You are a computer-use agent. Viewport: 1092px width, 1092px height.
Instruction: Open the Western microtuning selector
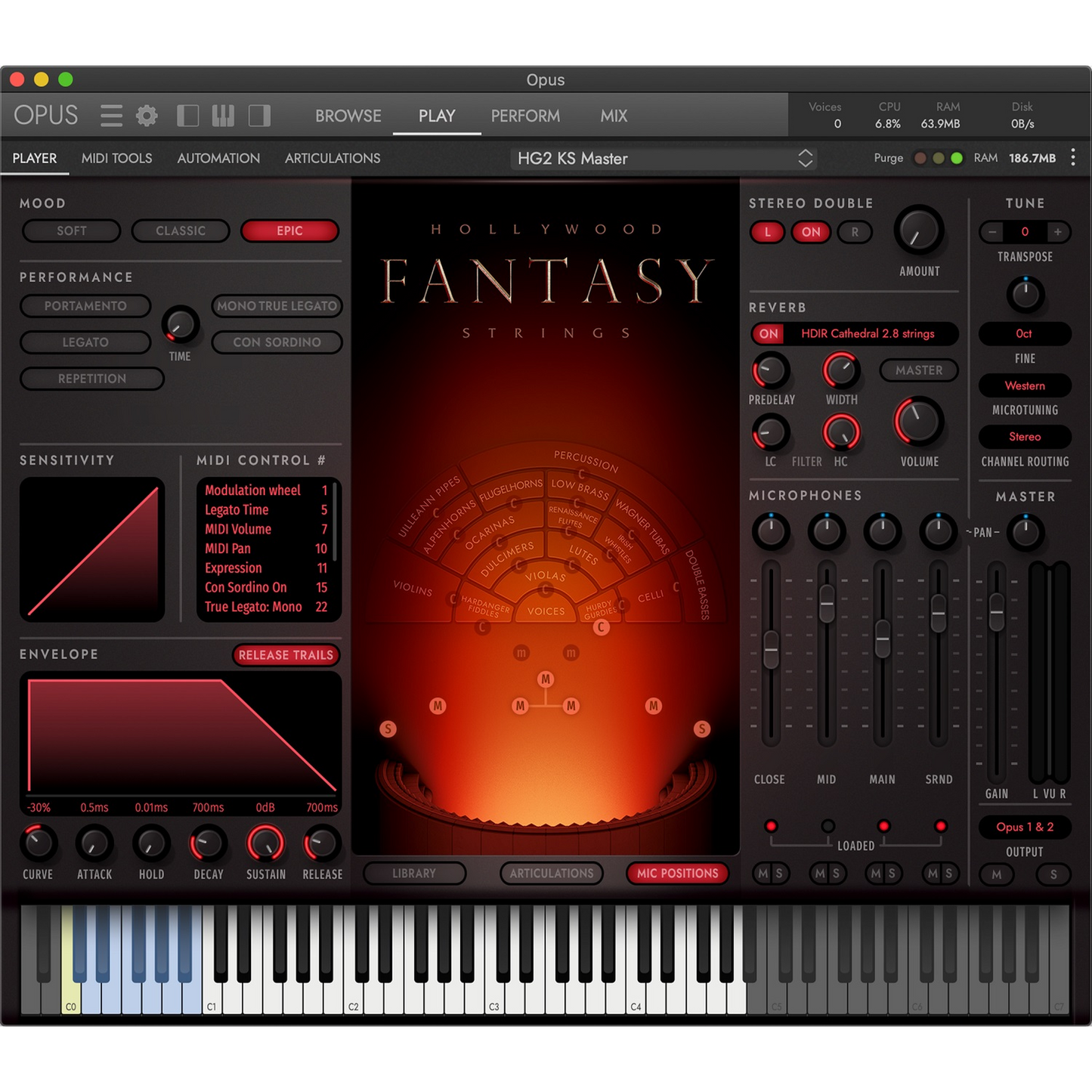pyautogui.click(x=1024, y=385)
